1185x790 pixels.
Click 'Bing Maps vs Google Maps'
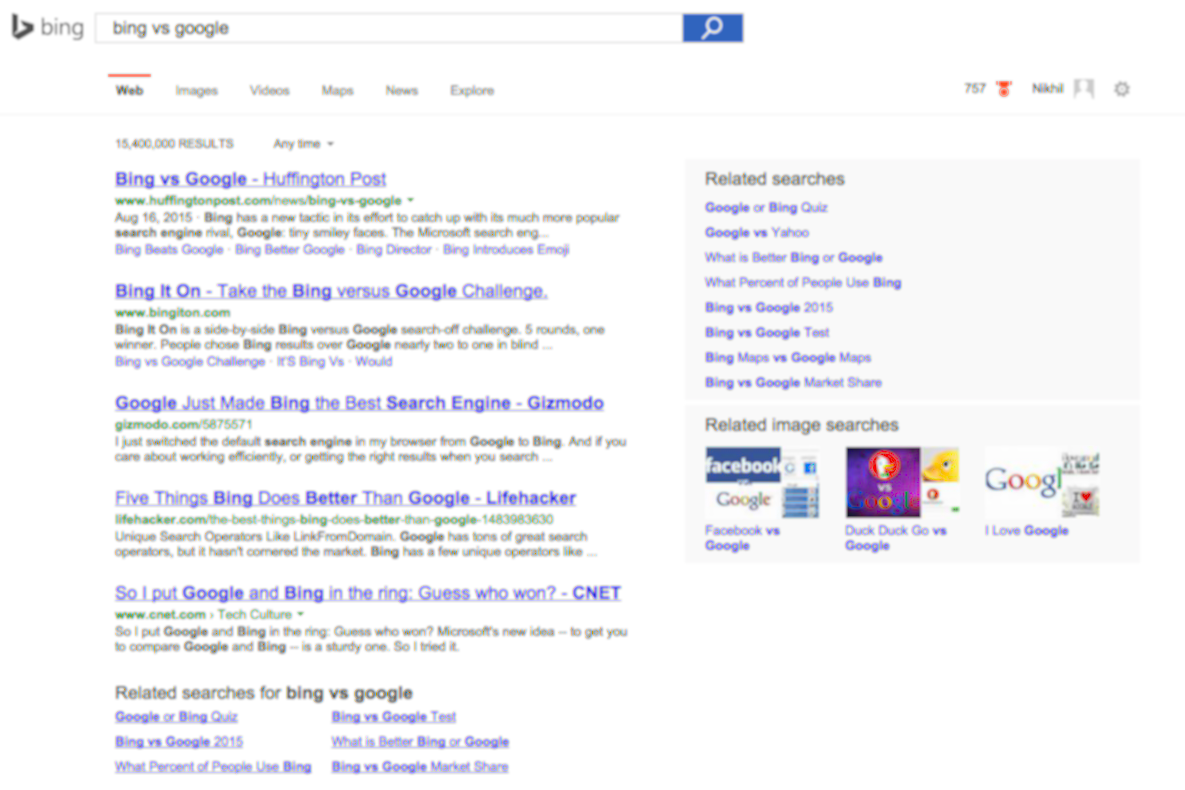pos(787,357)
